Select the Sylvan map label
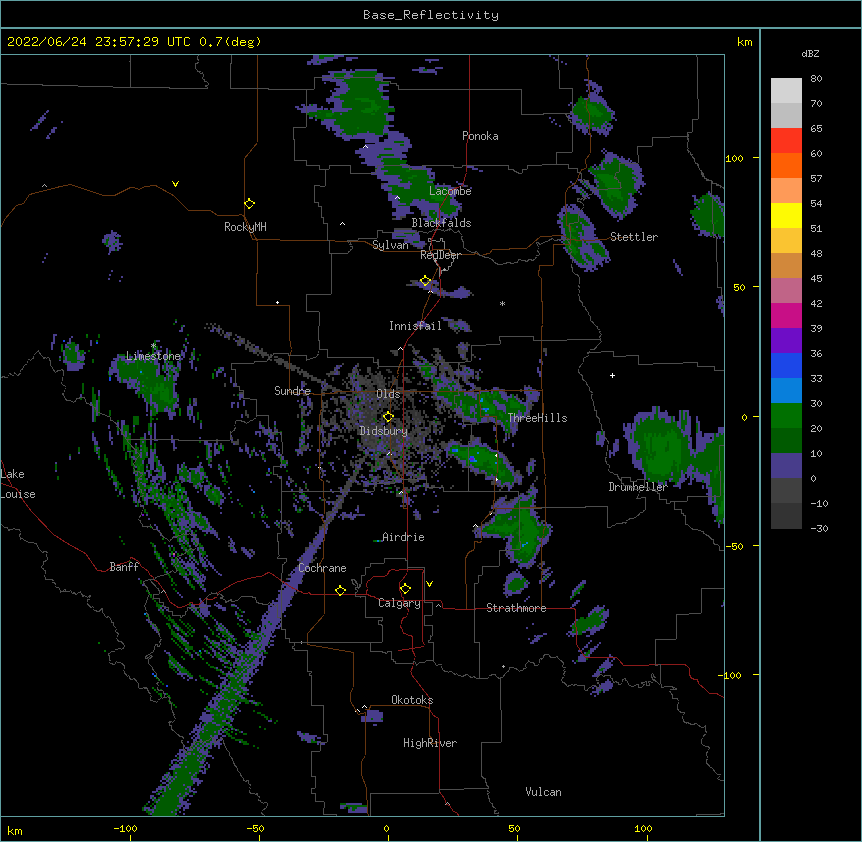Image resolution: width=862 pixels, height=842 pixels. click(x=390, y=245)
